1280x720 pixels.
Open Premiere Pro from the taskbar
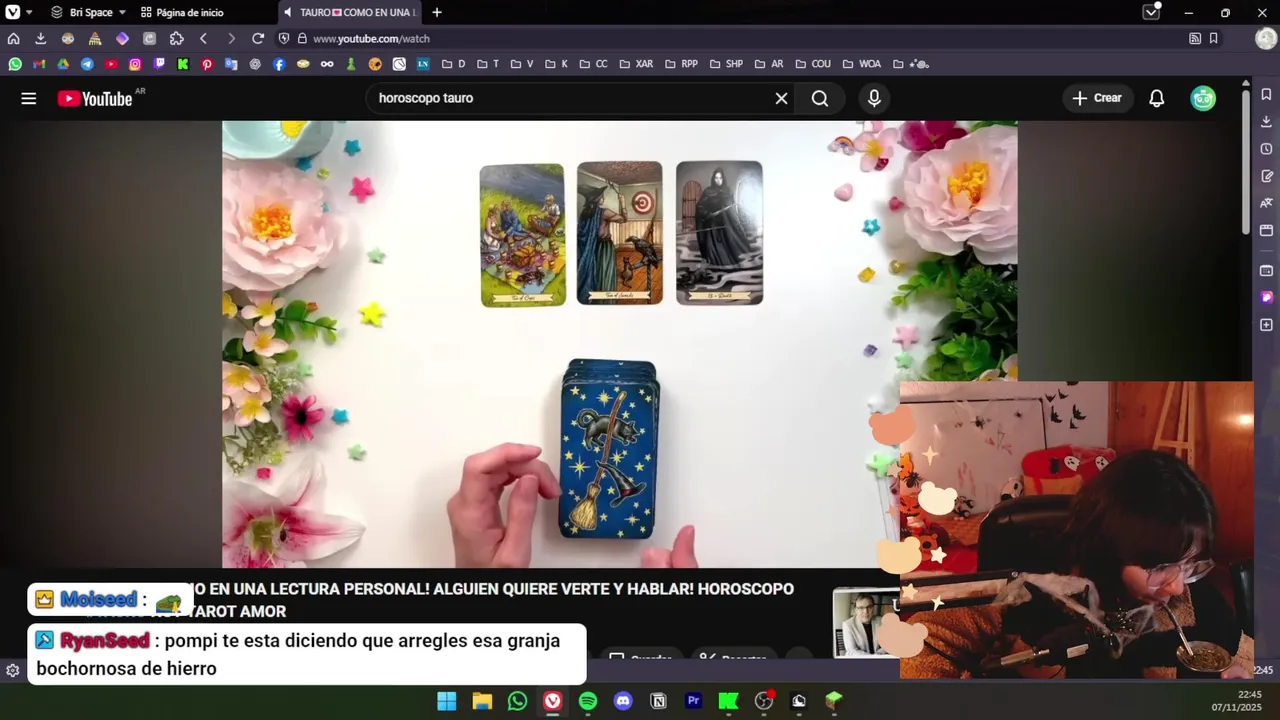coord(693,701)
